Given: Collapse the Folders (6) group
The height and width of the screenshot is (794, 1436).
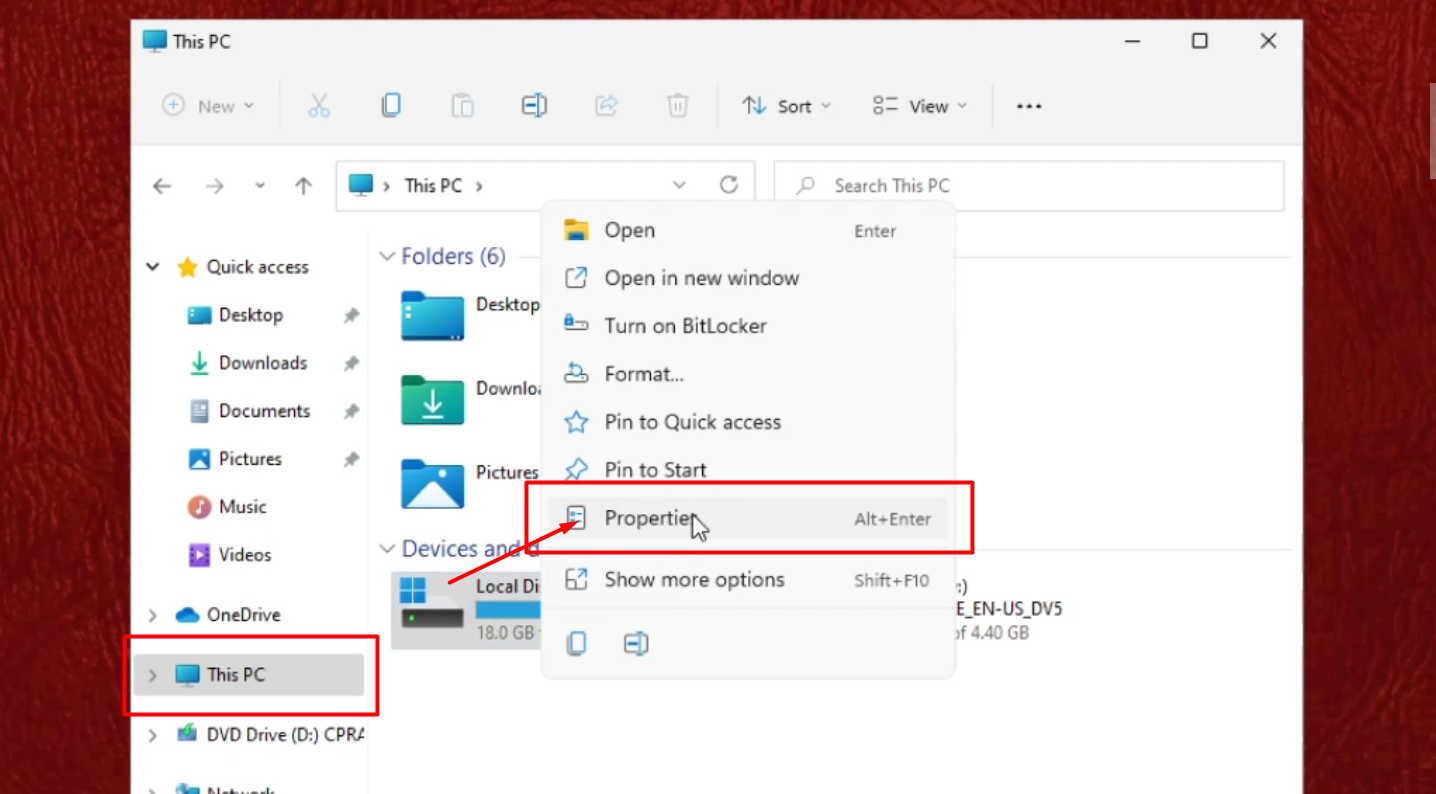Looking at the screenshot, I should coord(387,257).
